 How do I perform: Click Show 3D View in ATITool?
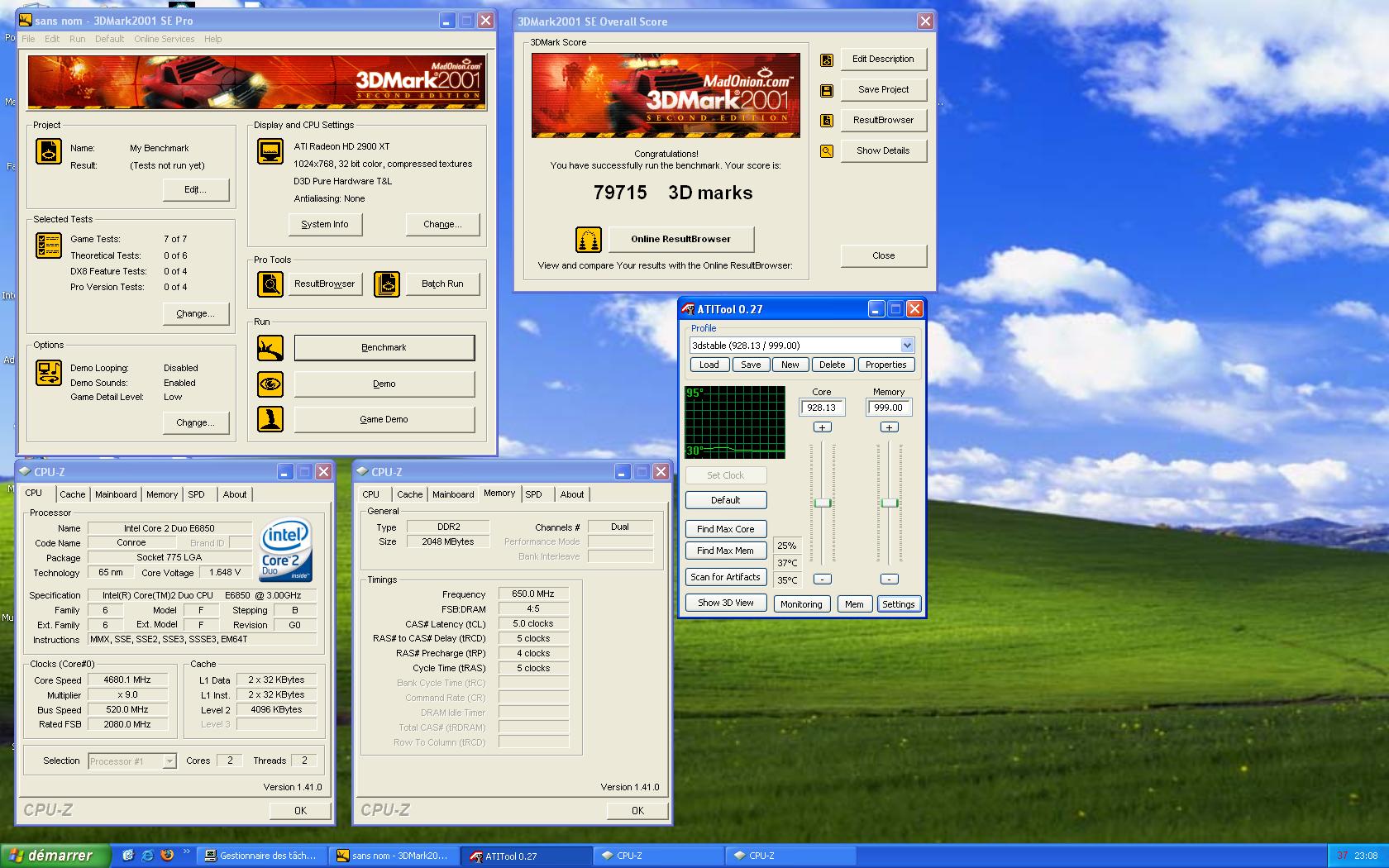click(x=726, y=603)
